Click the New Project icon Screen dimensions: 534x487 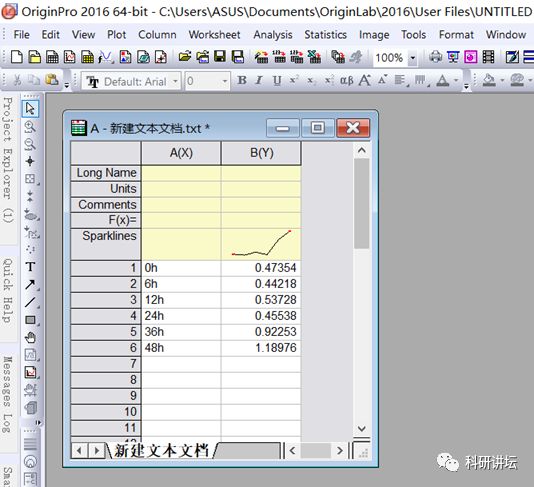[x=17, y=57]
